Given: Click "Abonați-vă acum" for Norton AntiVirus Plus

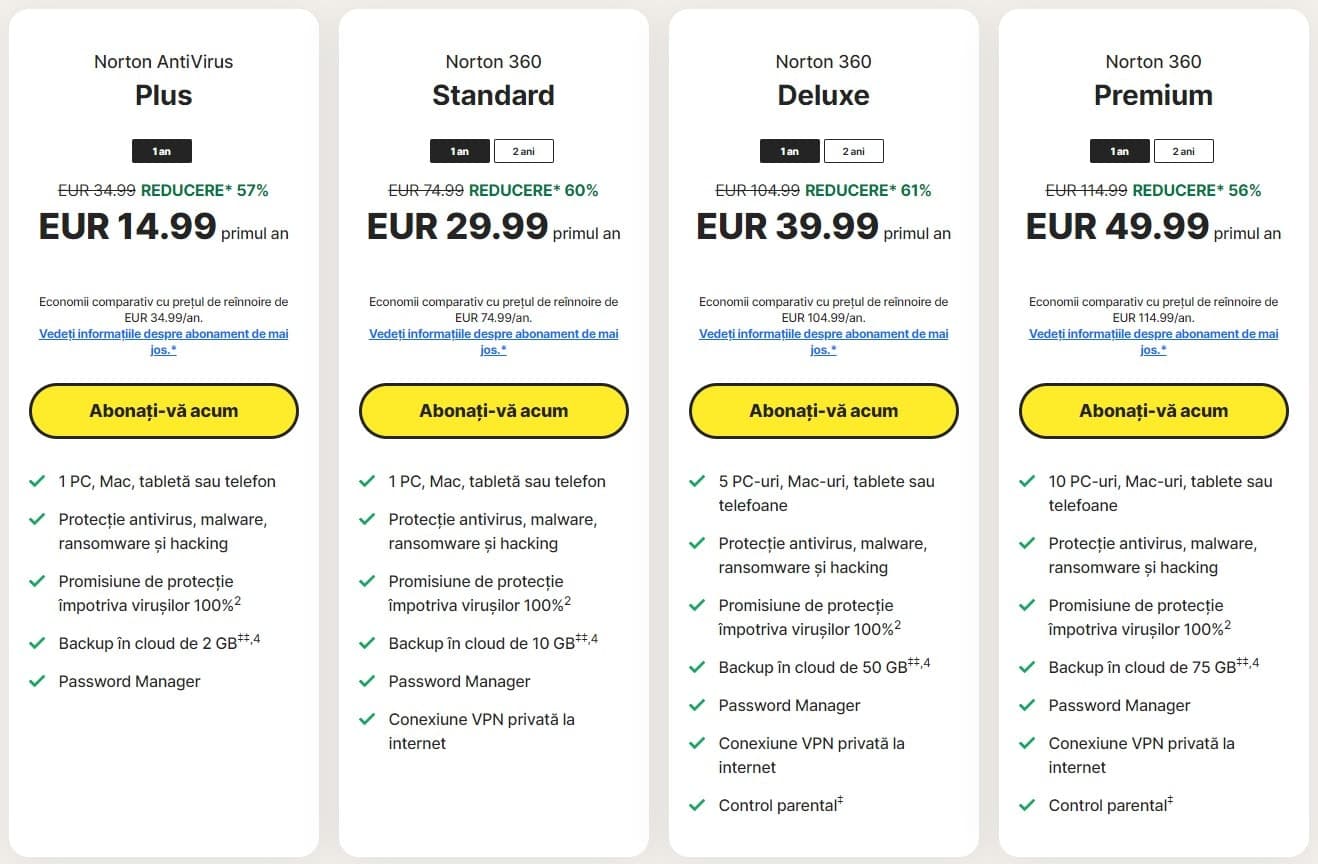Looking at the screenshot, I should click(x=163, y=411).
